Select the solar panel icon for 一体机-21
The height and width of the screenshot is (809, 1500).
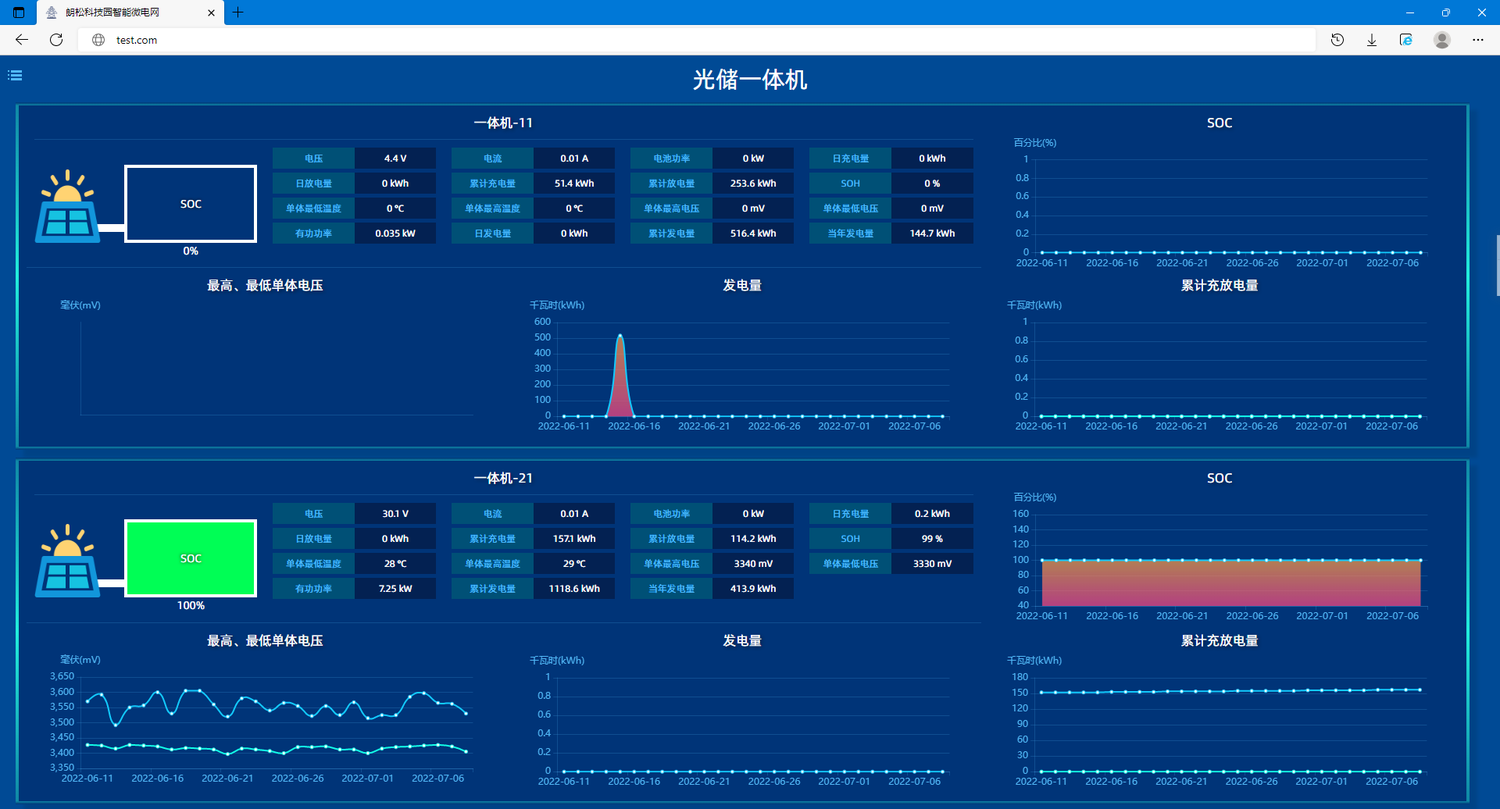[x=67, y=562]
